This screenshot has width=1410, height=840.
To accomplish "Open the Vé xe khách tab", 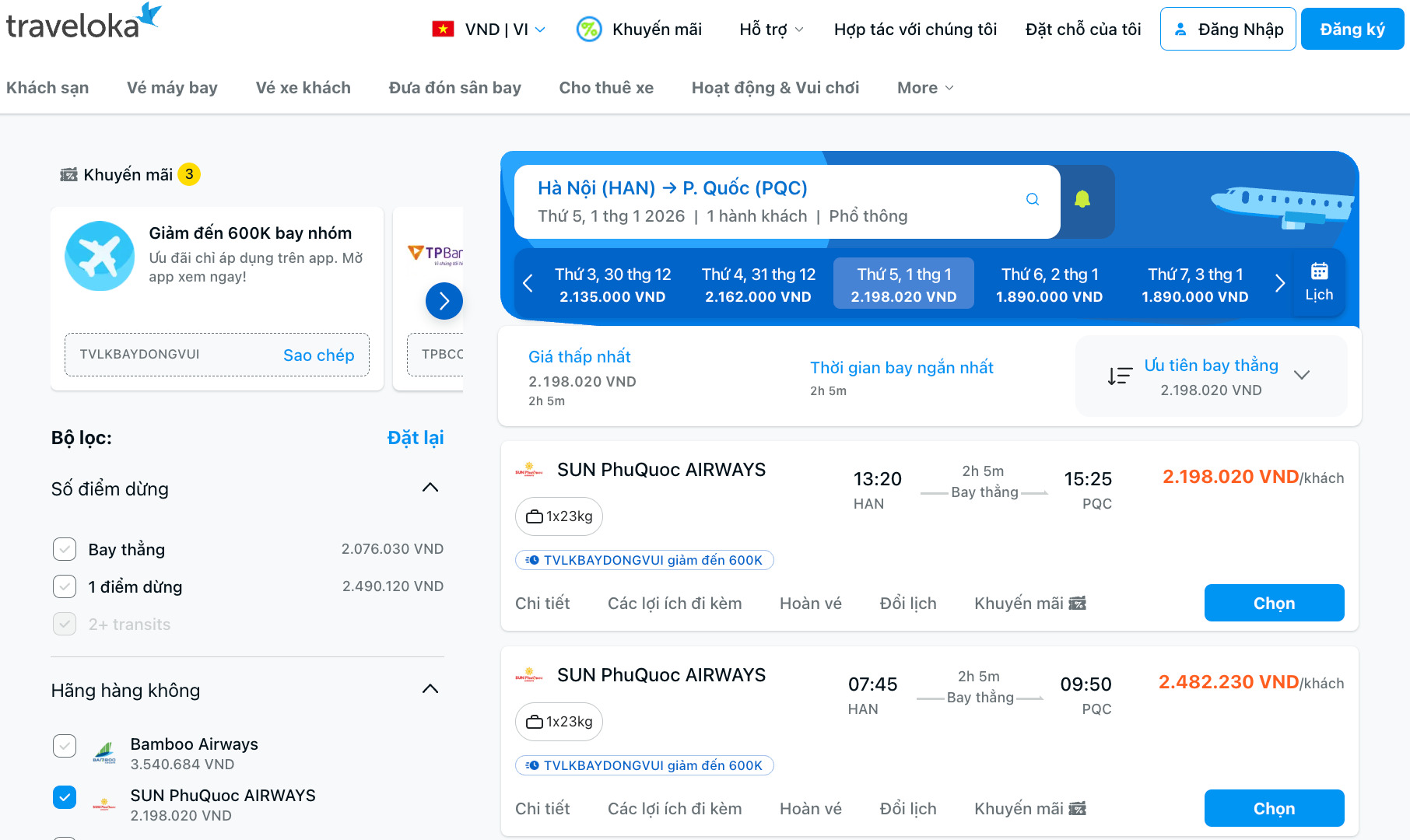I will point(302,87).
